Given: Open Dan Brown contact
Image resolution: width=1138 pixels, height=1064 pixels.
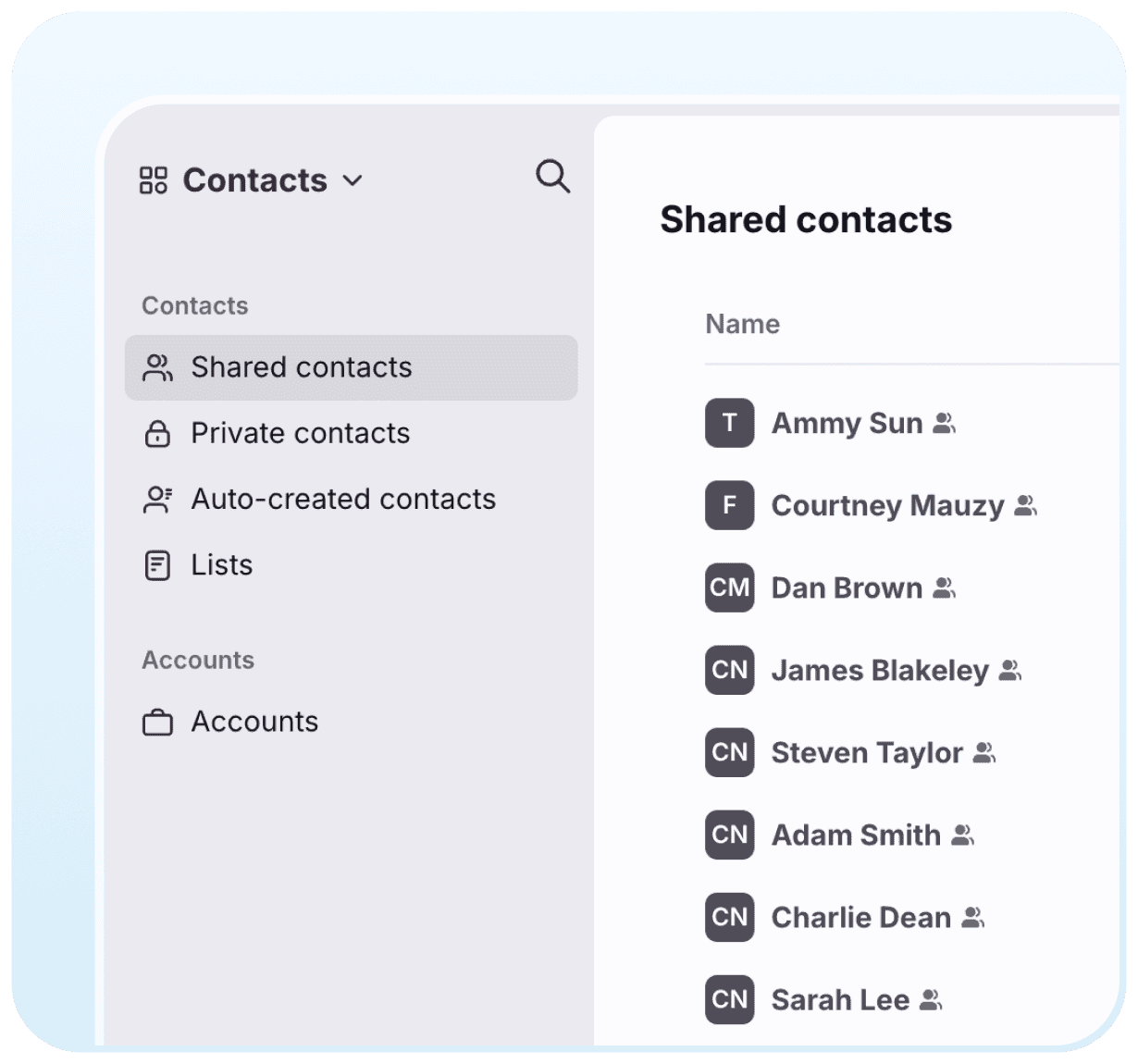Looking at the screenshot, I should tap(847, 588).
